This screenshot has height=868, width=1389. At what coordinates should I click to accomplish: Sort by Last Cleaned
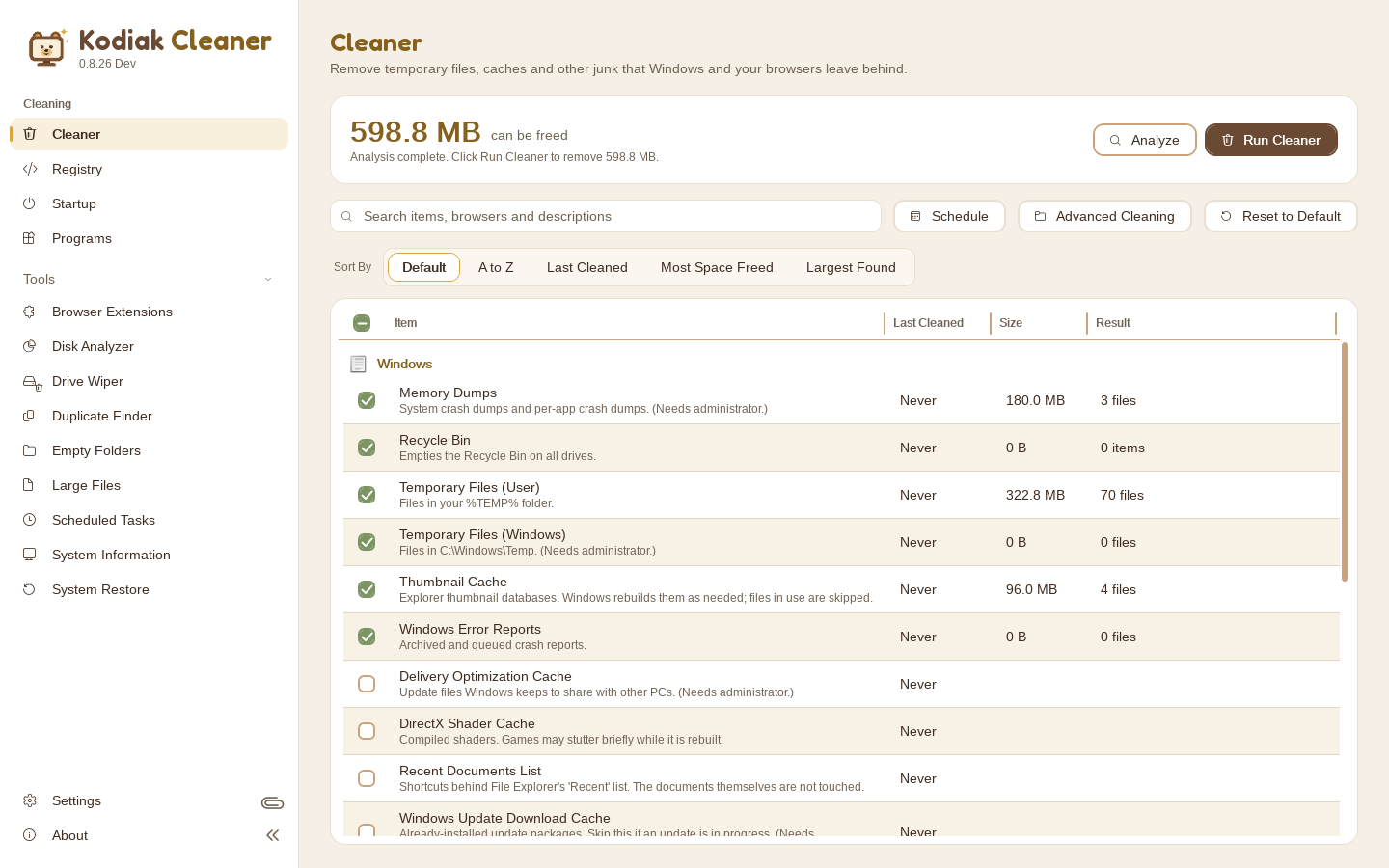point(586,267)
